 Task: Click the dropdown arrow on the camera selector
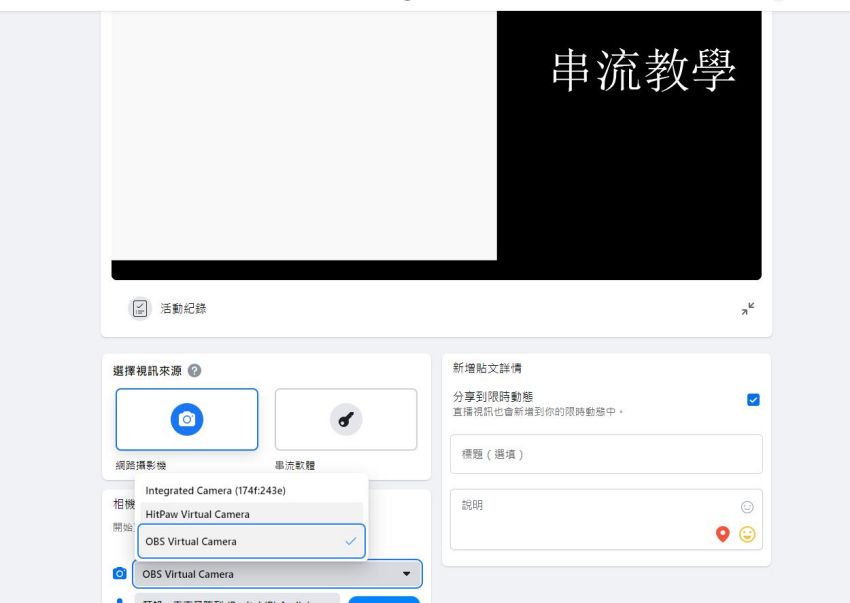[x=406, y=573]
